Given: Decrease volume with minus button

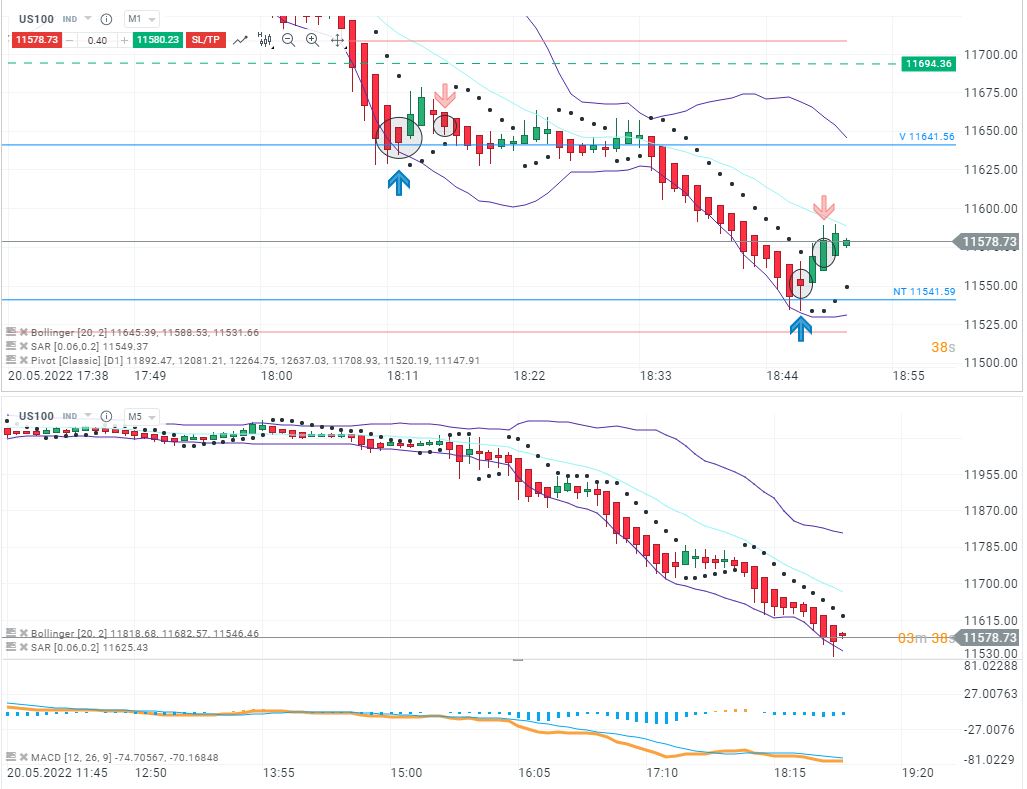Looking at the screenshot, I should 70,40.
